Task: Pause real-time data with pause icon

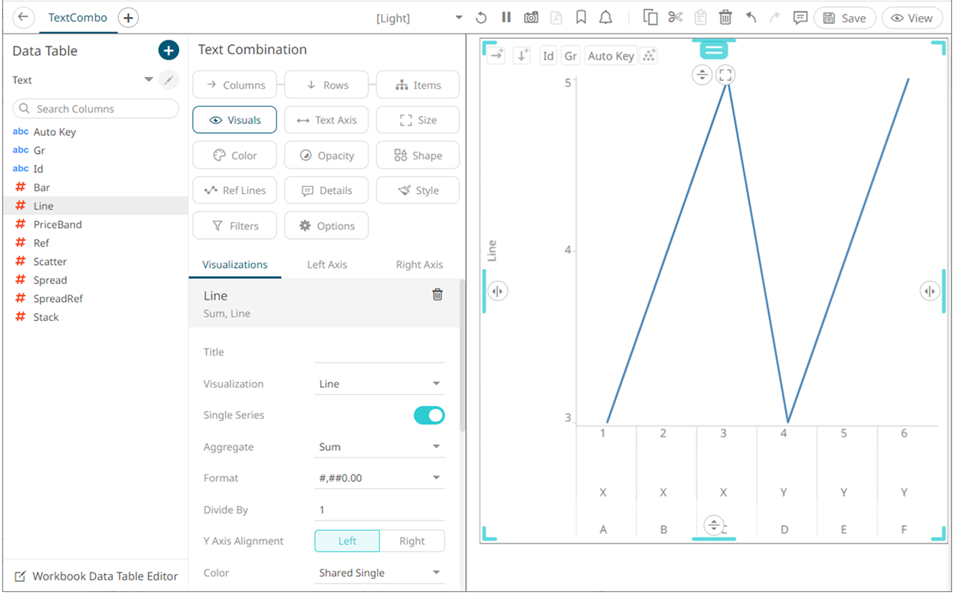Action: pos(506,18)
